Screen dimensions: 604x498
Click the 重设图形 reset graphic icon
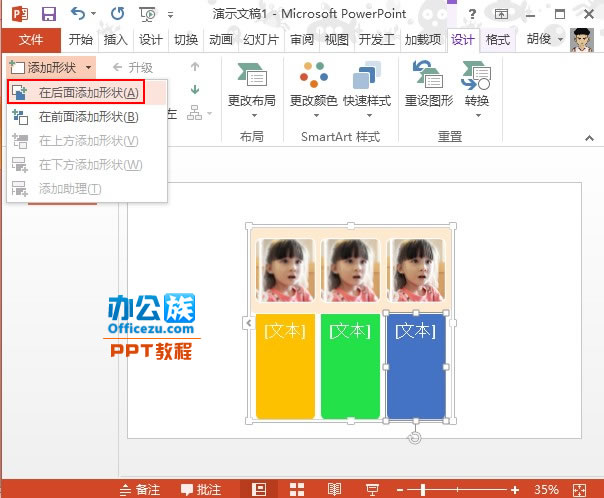[428, 76]
